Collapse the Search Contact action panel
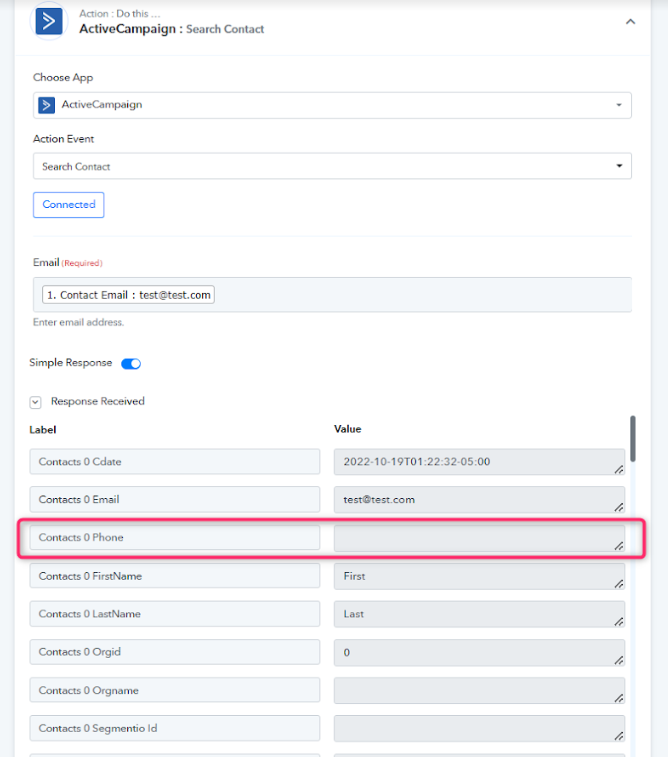The image size is (668, 757). [x=630, y=22]
